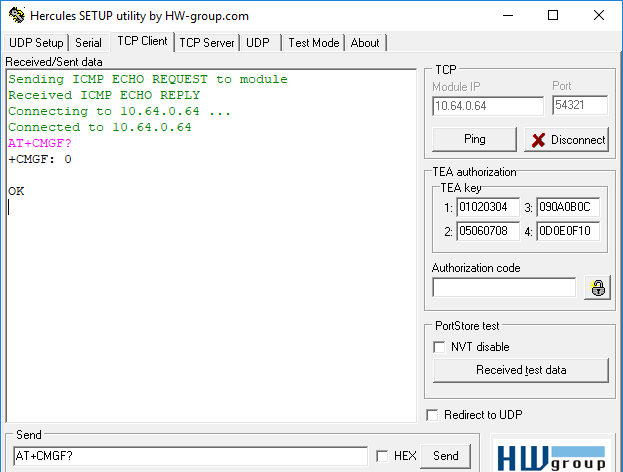The image size is (623, 472).
Task: Maximize the Hercules window
Action: tap(553, 15)
